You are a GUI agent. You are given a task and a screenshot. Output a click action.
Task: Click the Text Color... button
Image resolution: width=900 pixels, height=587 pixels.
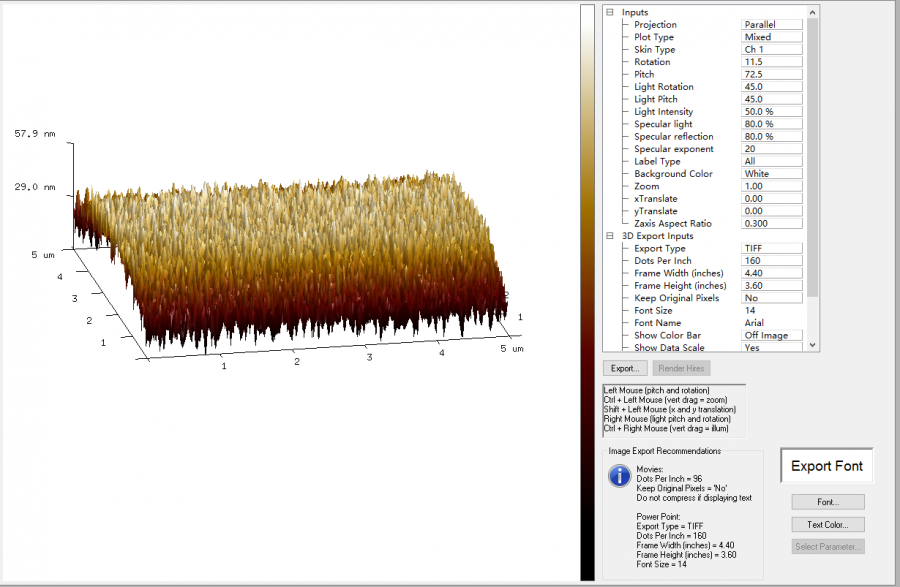pos(827,524)
